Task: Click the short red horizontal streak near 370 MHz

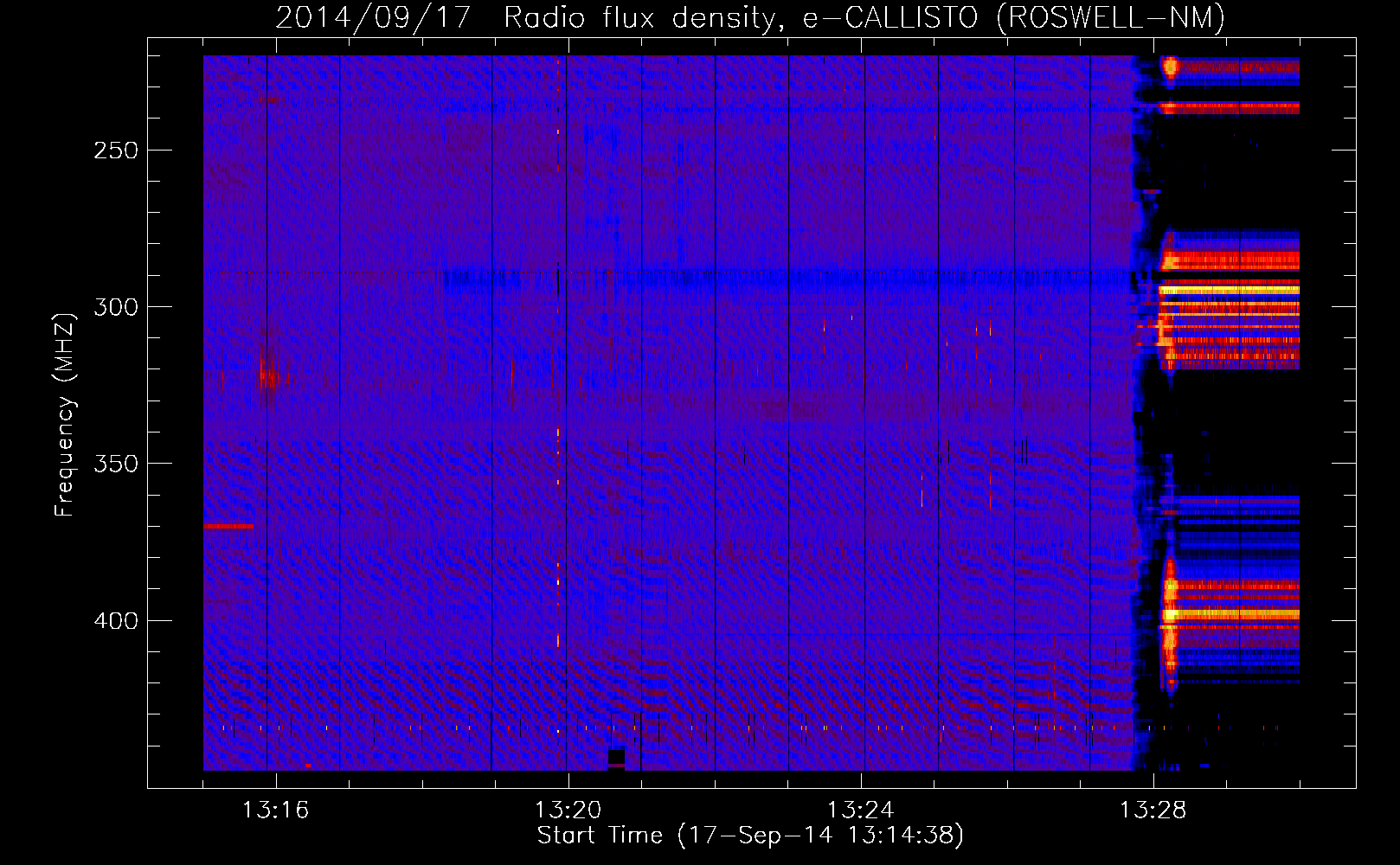Action: click(x=228, y=526)
